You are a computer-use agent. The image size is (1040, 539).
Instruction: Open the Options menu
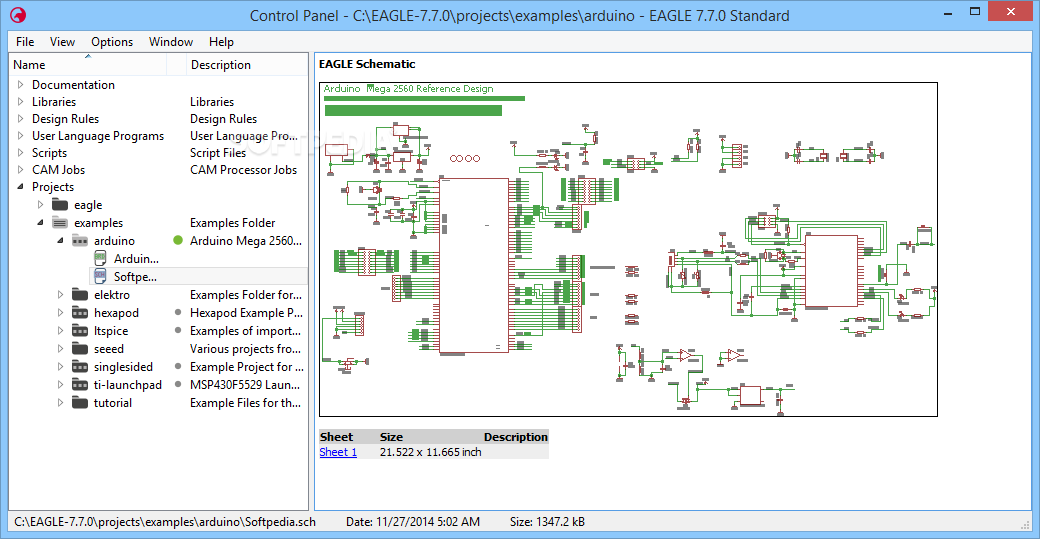click(112, 41)
